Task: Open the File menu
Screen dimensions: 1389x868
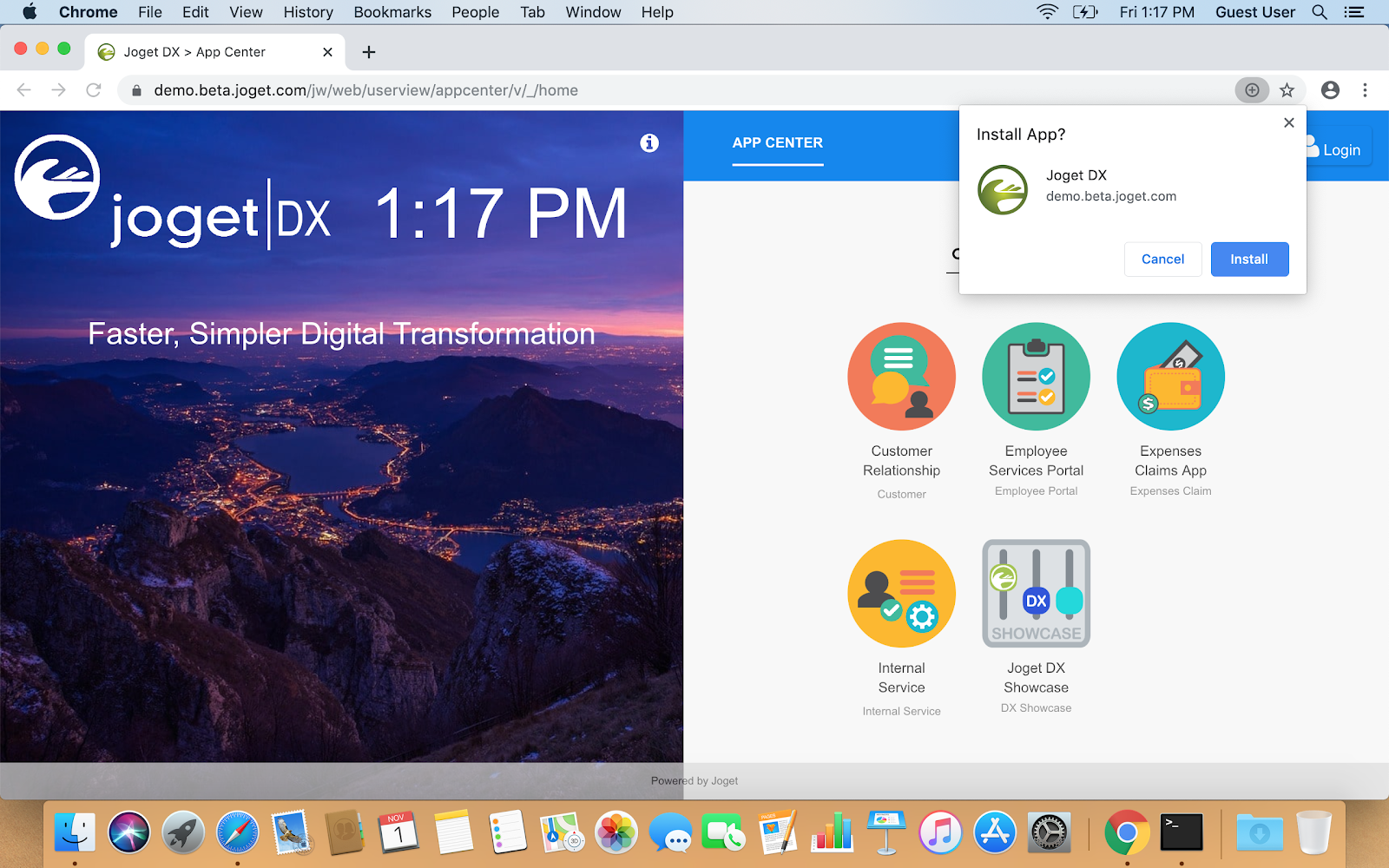Action: (149, 12)
